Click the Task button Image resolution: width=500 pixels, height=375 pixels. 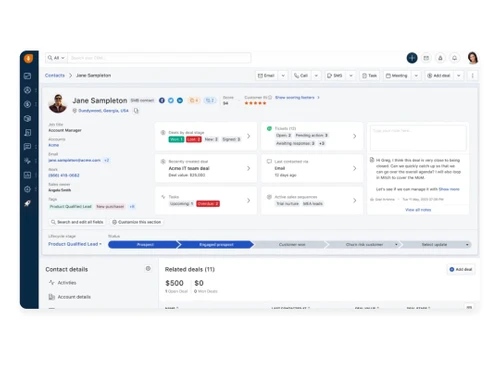(x=369, y=76)
